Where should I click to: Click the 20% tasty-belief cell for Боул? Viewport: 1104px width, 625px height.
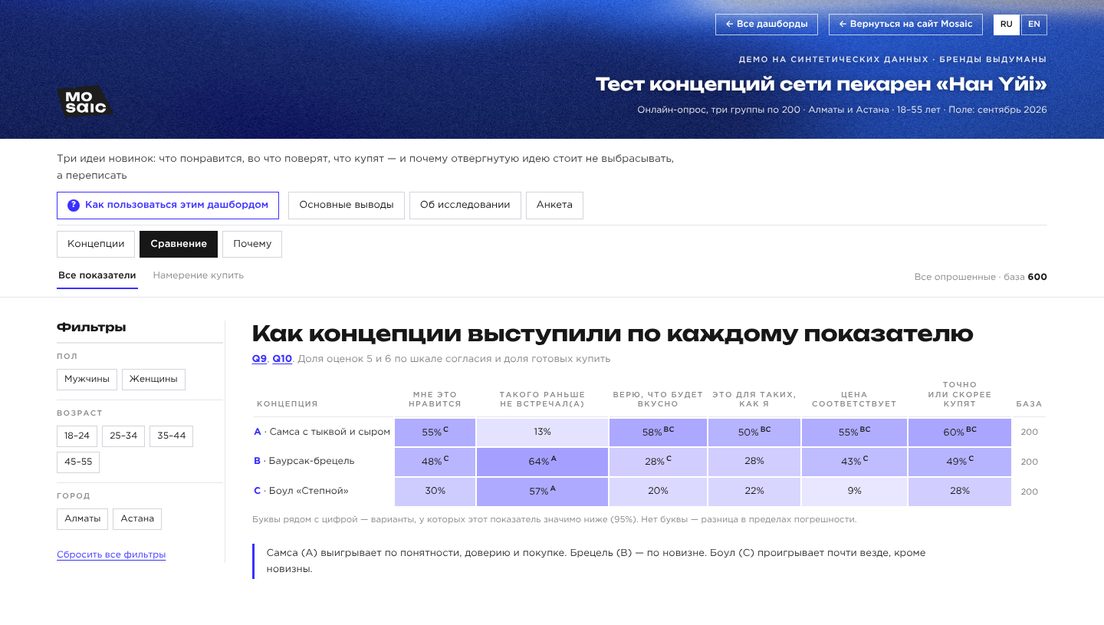[x=658, y=491]
